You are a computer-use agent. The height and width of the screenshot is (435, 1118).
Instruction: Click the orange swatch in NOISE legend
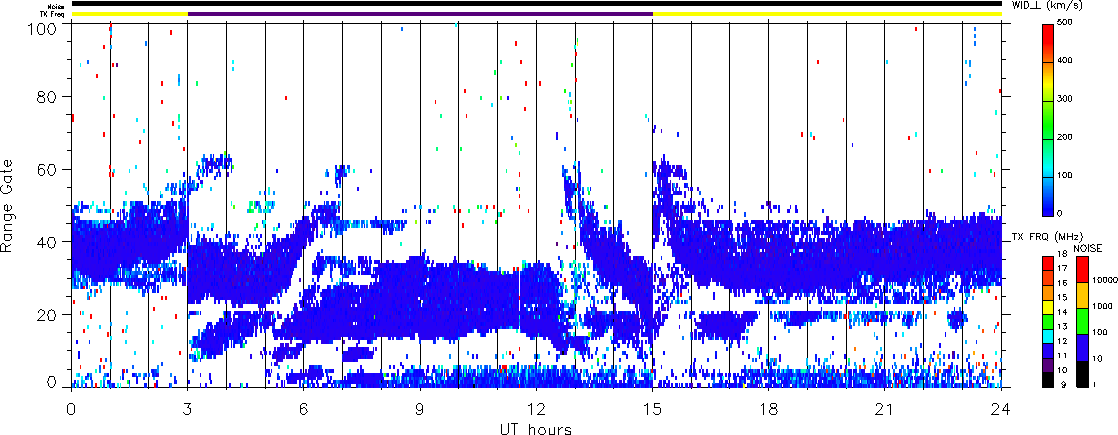[1083, 295]
